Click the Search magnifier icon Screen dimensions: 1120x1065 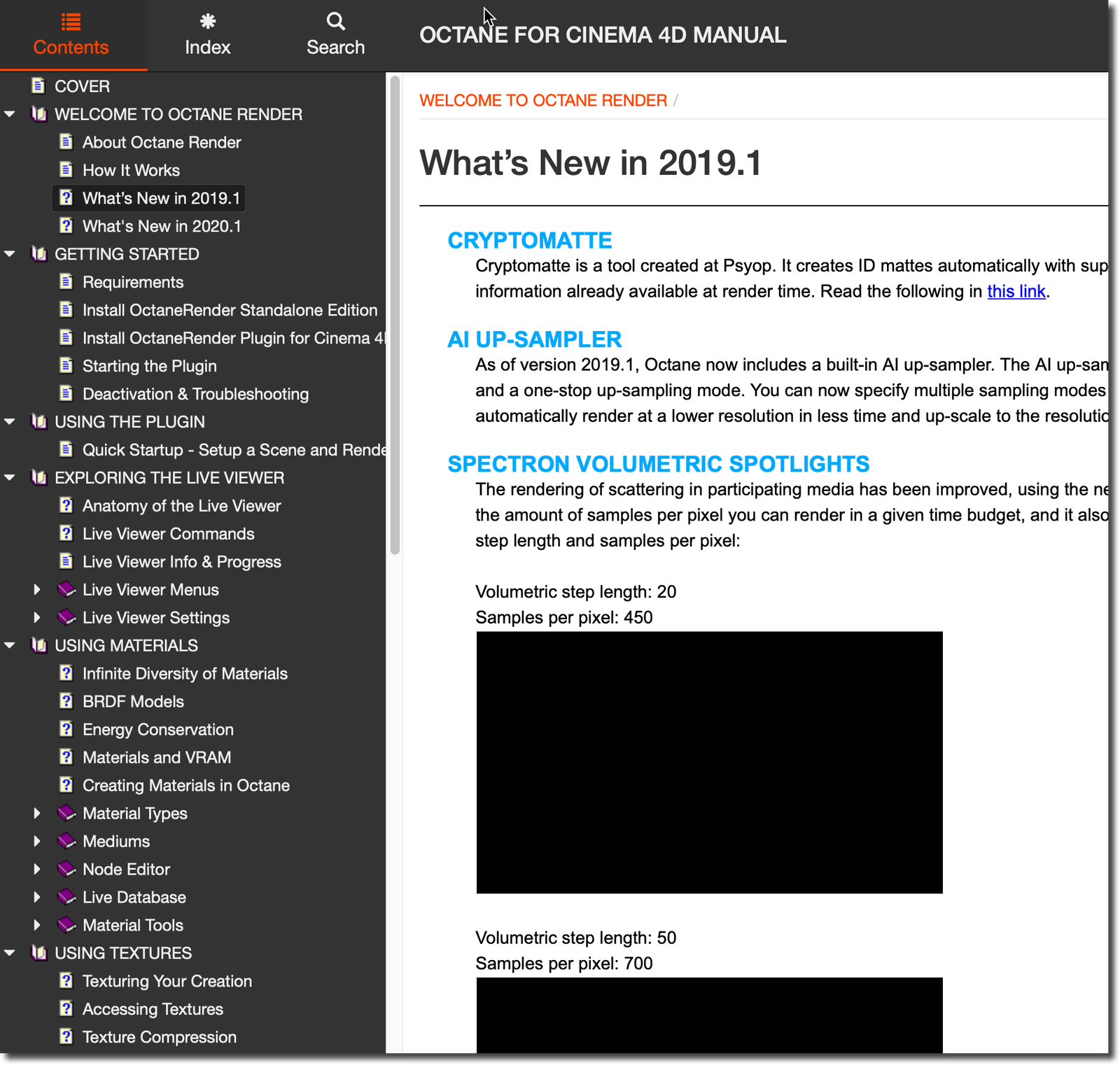[x=336, y=22]
